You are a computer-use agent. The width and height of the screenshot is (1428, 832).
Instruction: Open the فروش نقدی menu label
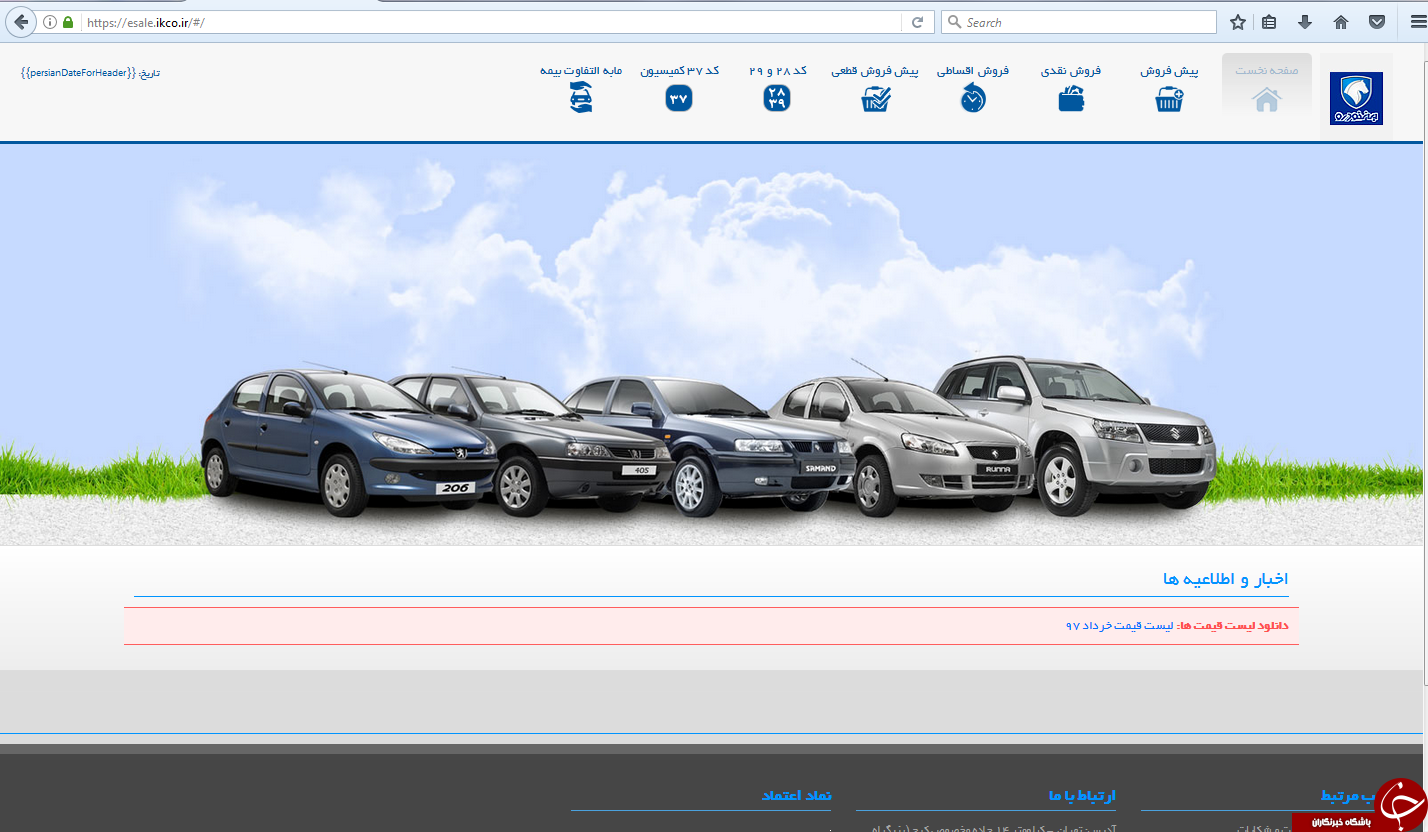tap(1071, 70)
